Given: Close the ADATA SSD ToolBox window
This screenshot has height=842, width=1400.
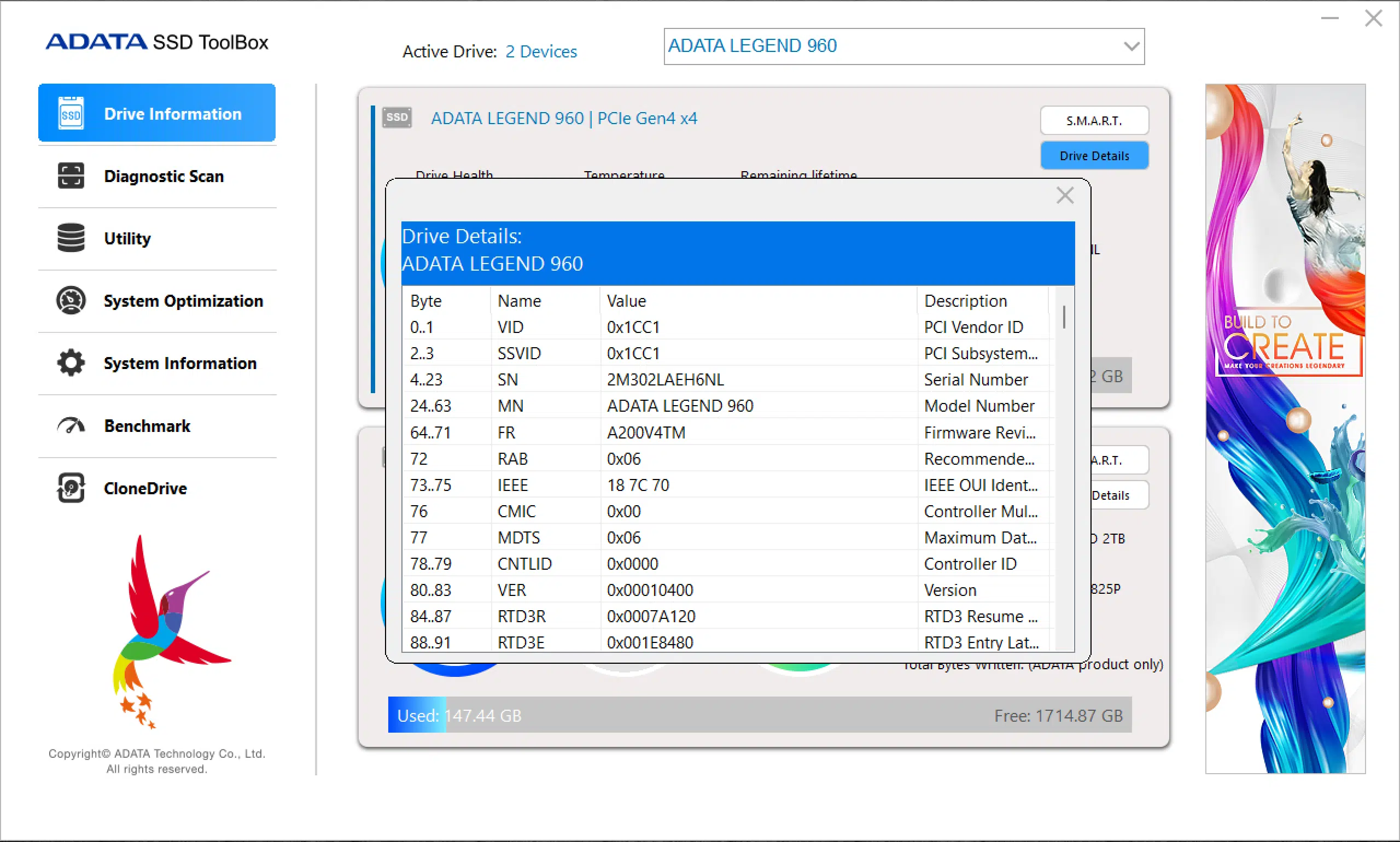Looking at the screenshot, I should (x=1373, y=19).
